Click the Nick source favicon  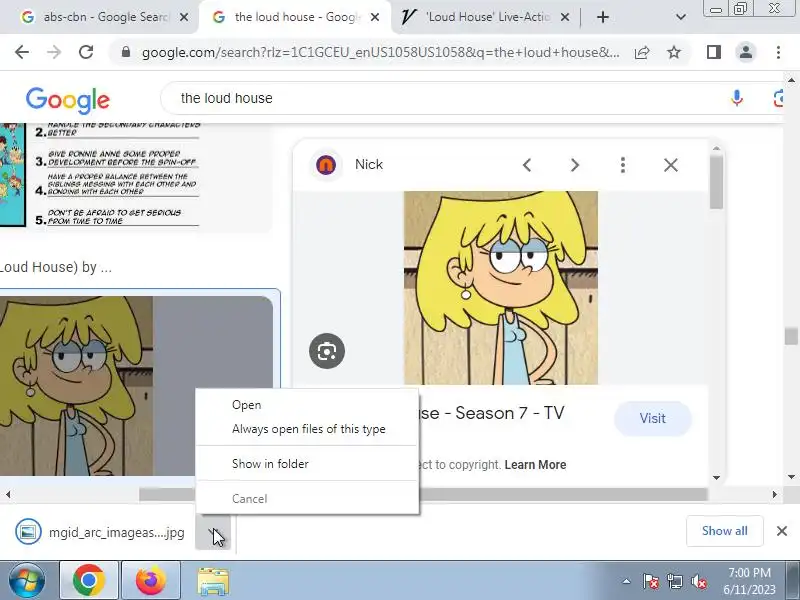[x=326, y=165]
